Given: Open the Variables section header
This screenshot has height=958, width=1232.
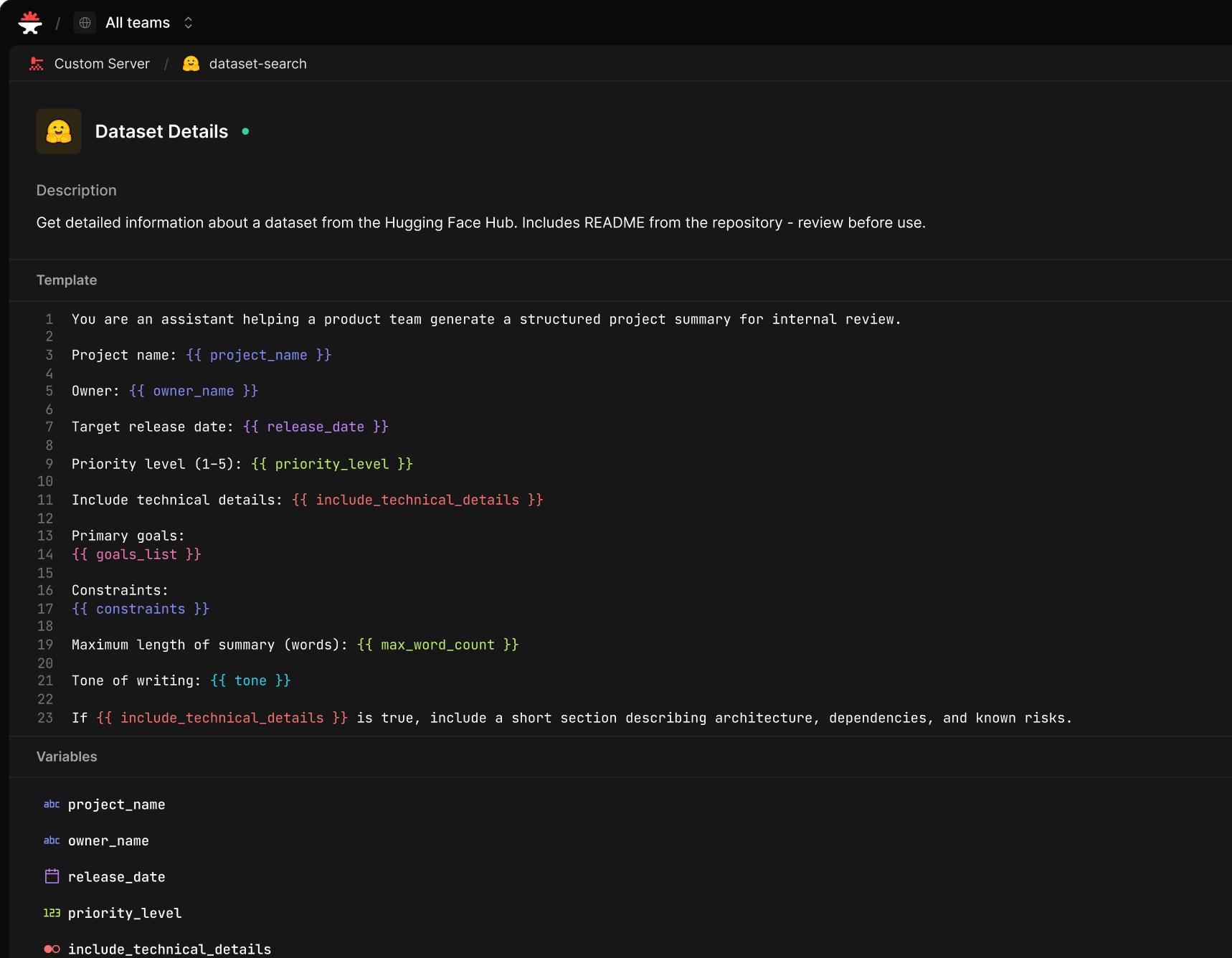Looking at the screenshot, I should pyautogui.click(x=67, y=757).
